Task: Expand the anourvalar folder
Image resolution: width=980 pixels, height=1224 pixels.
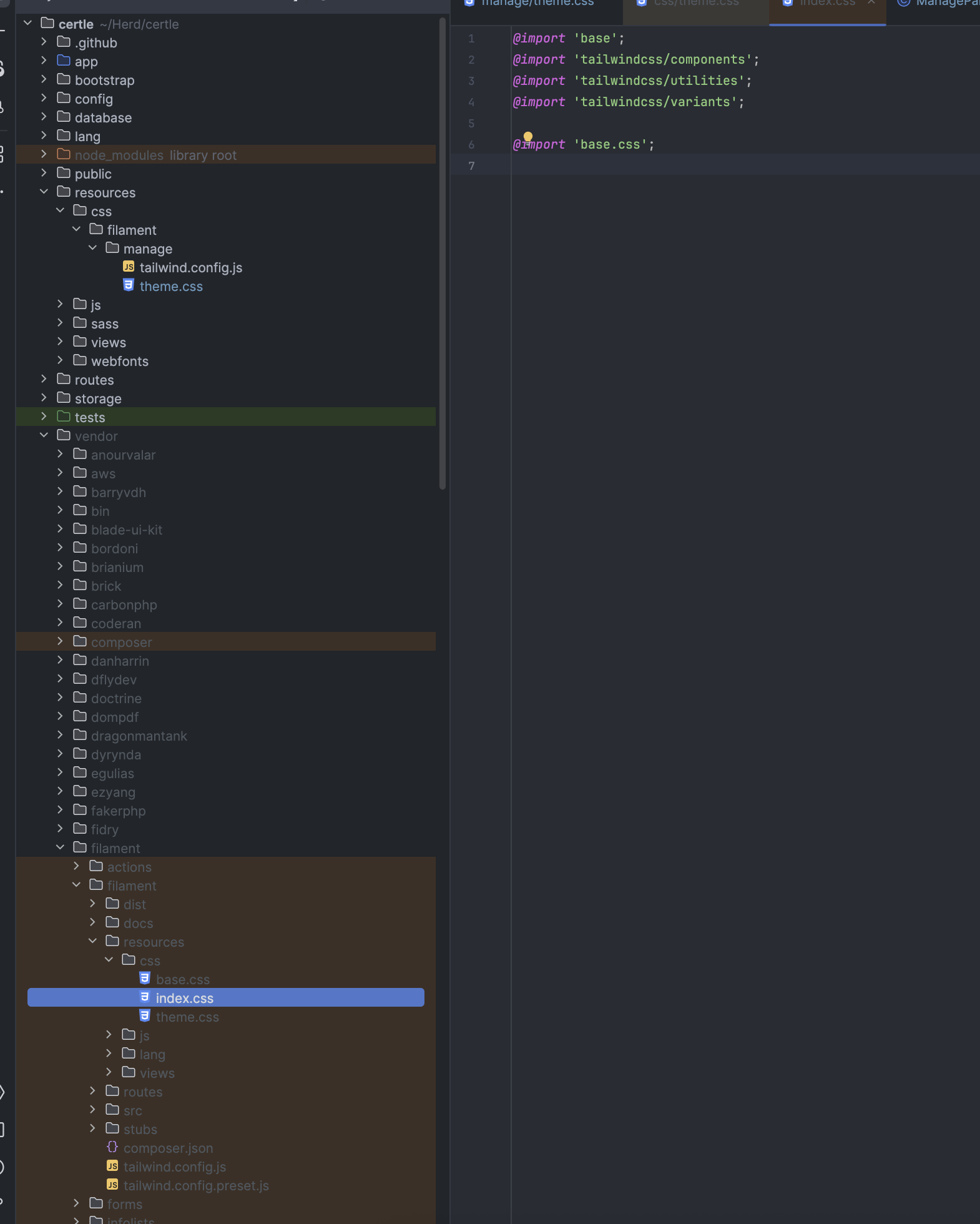Action: pos(60,454)
